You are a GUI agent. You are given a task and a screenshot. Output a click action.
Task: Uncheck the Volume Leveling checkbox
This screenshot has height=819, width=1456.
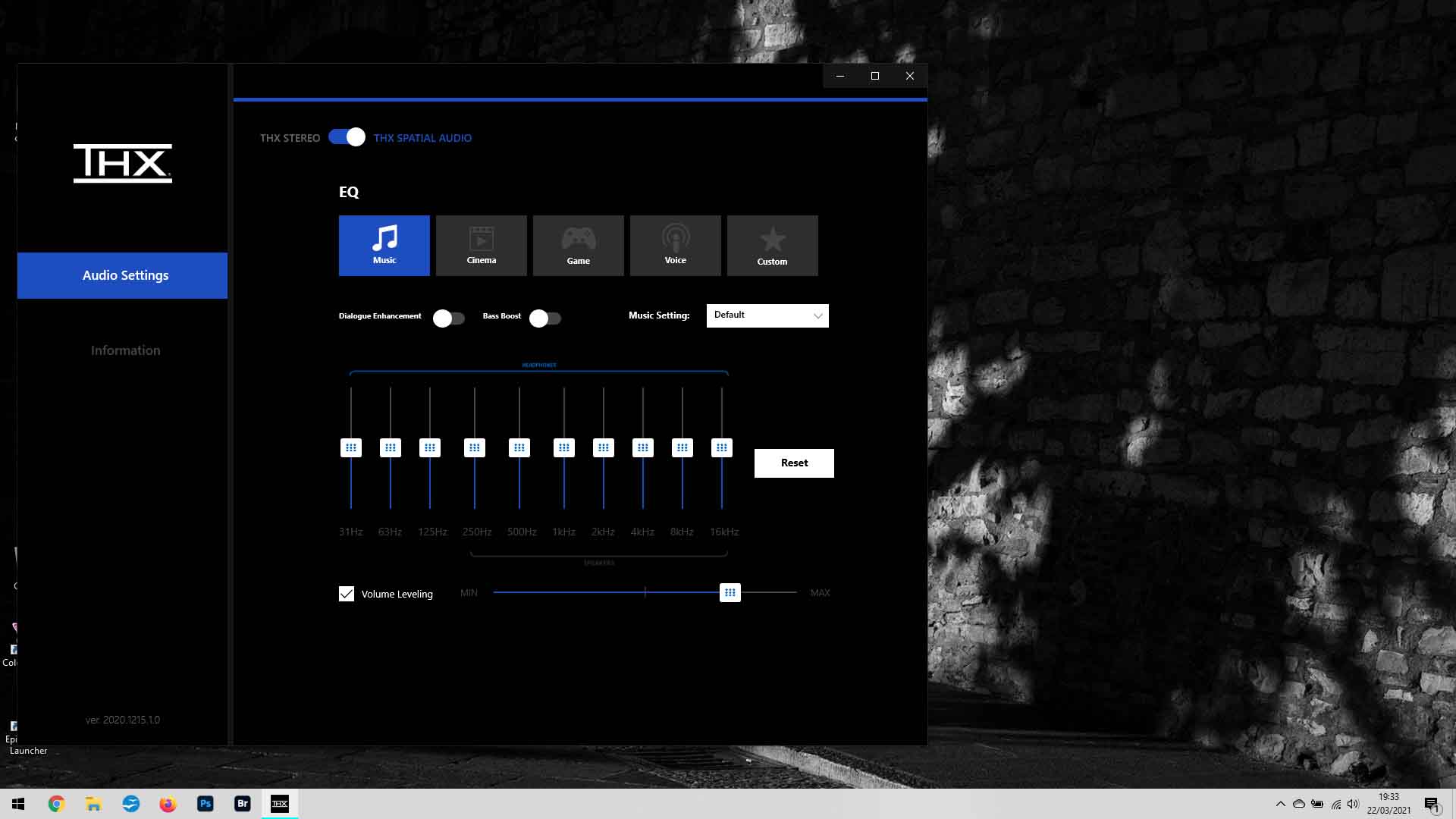[x=347, y=594]
